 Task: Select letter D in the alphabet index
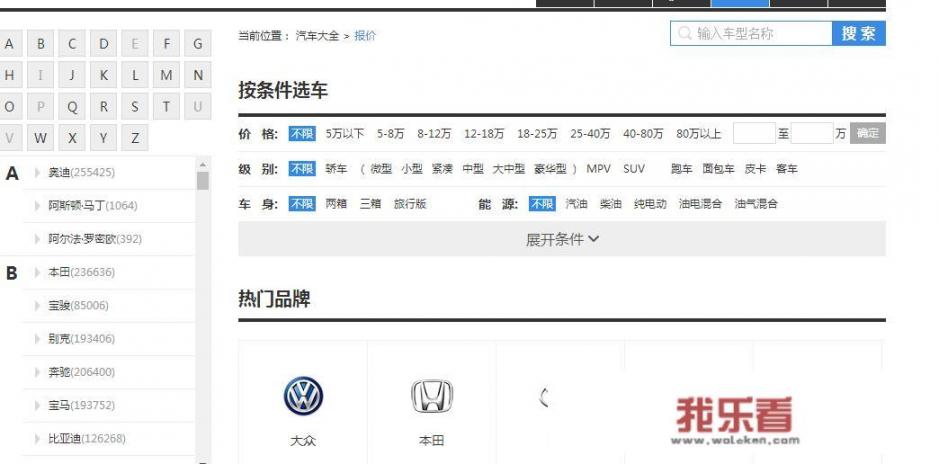pyautogui.click(x=104, y=44)
